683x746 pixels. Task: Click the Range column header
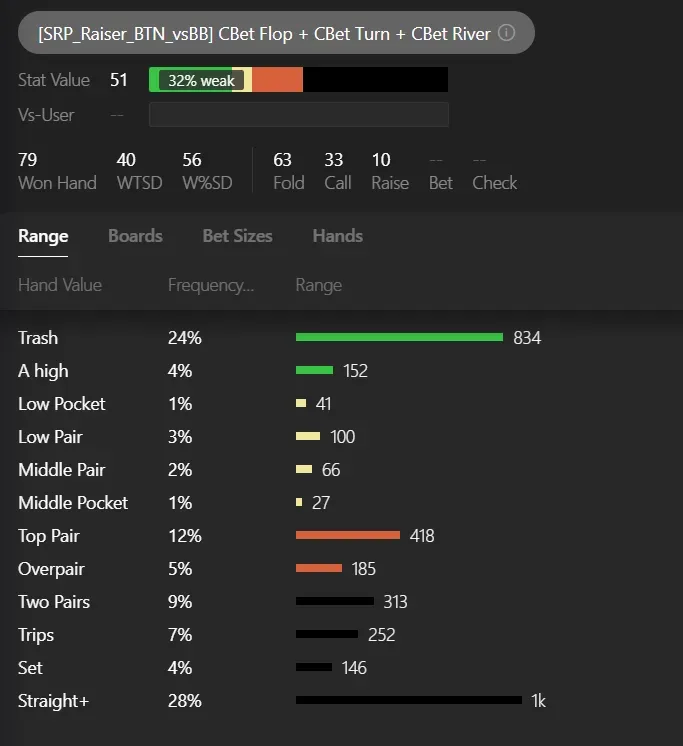point(318,285)
